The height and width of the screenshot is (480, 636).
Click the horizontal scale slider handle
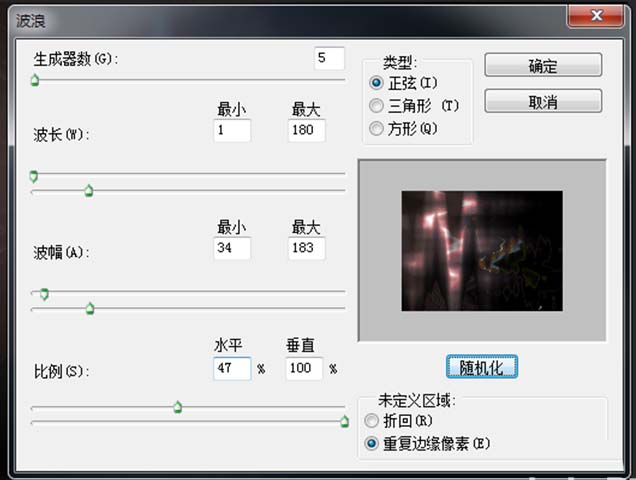click(x=178, y=407)
